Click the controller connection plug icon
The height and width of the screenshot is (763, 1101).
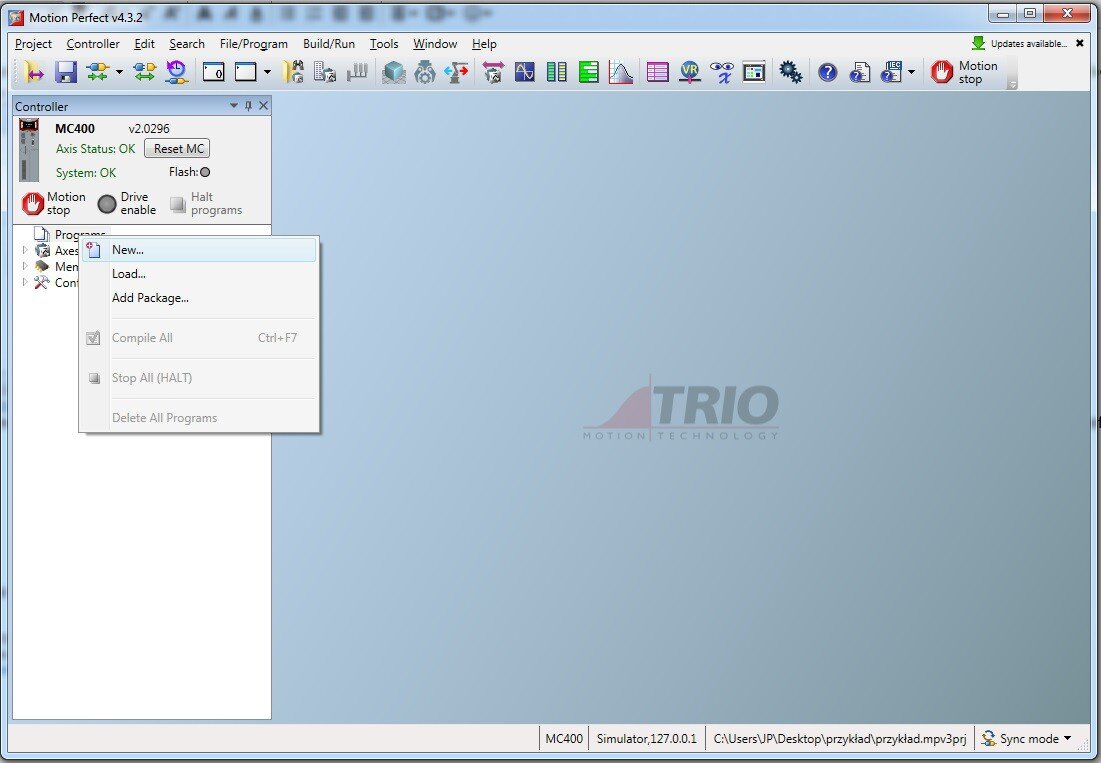coord(98,72)
